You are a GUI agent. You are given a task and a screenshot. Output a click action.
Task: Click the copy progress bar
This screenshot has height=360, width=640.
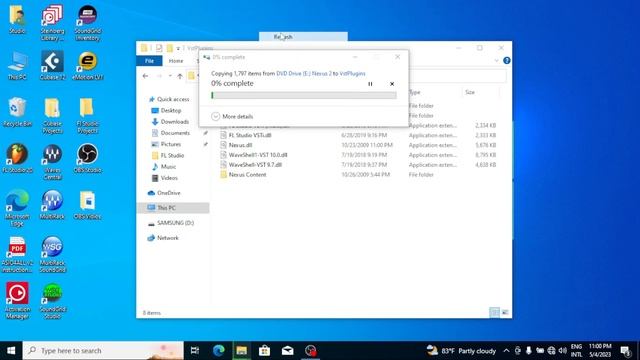(x=304, y=95)
